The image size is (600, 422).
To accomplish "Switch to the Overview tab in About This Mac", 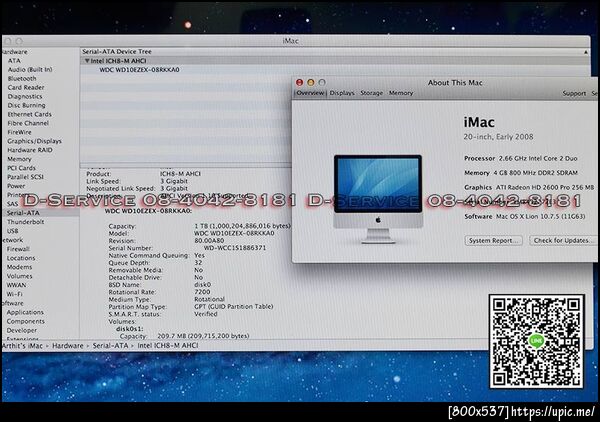I will pos(310,93).
